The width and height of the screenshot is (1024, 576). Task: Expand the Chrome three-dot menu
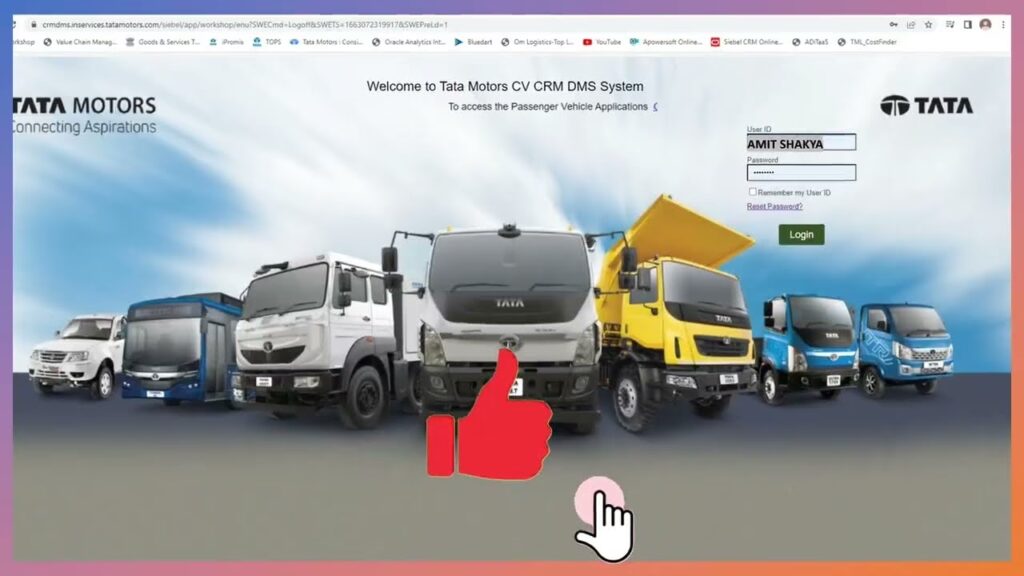1002,24
